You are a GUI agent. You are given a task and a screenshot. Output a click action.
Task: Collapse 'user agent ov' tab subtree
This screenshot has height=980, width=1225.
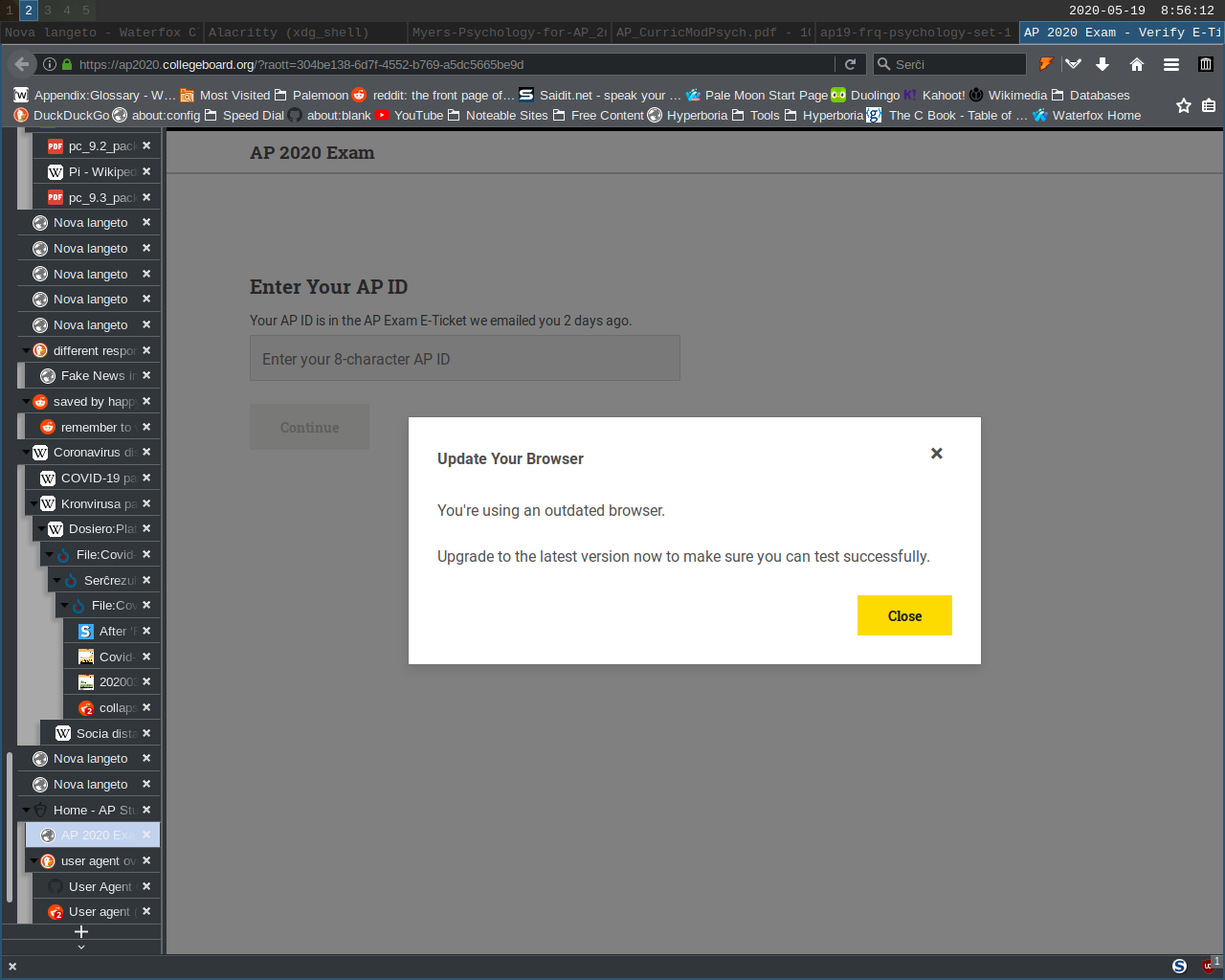33,860
